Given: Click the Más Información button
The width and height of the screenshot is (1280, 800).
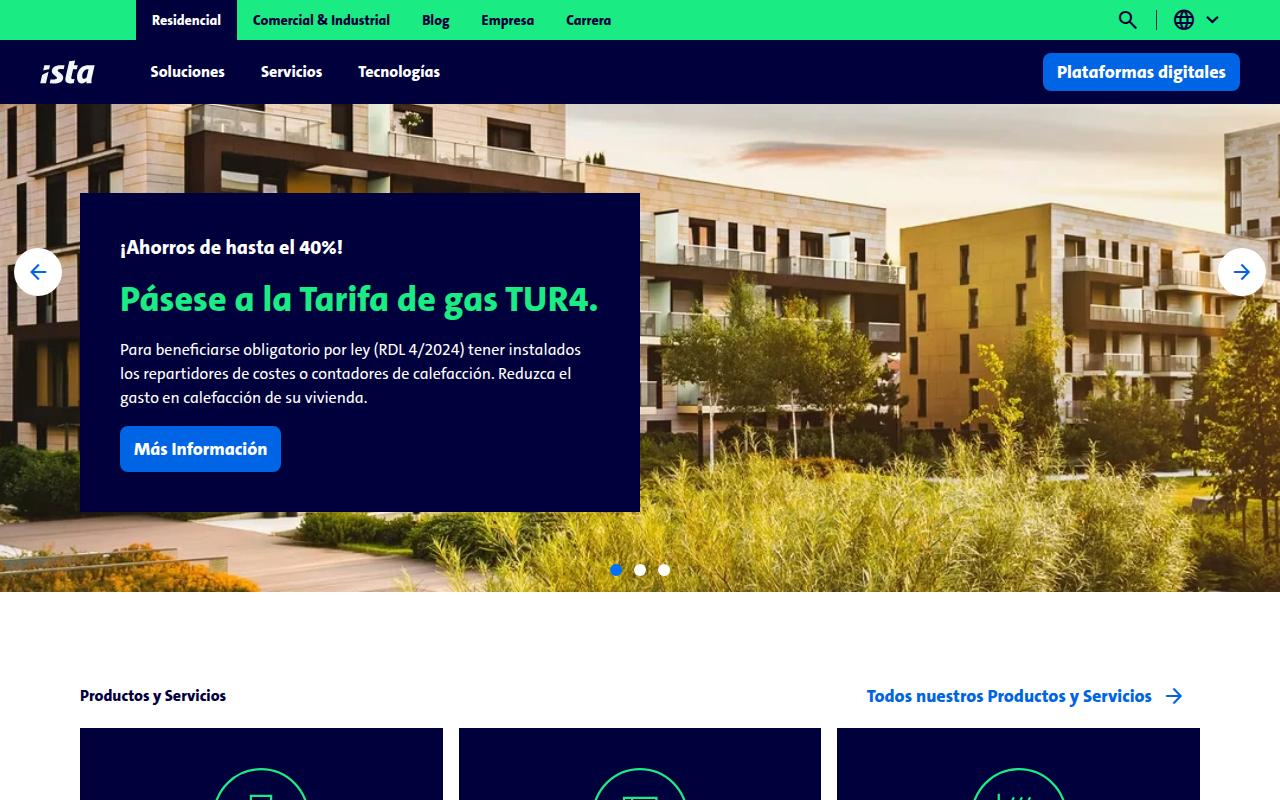Looking at the screenshot, I should [200, 449].
